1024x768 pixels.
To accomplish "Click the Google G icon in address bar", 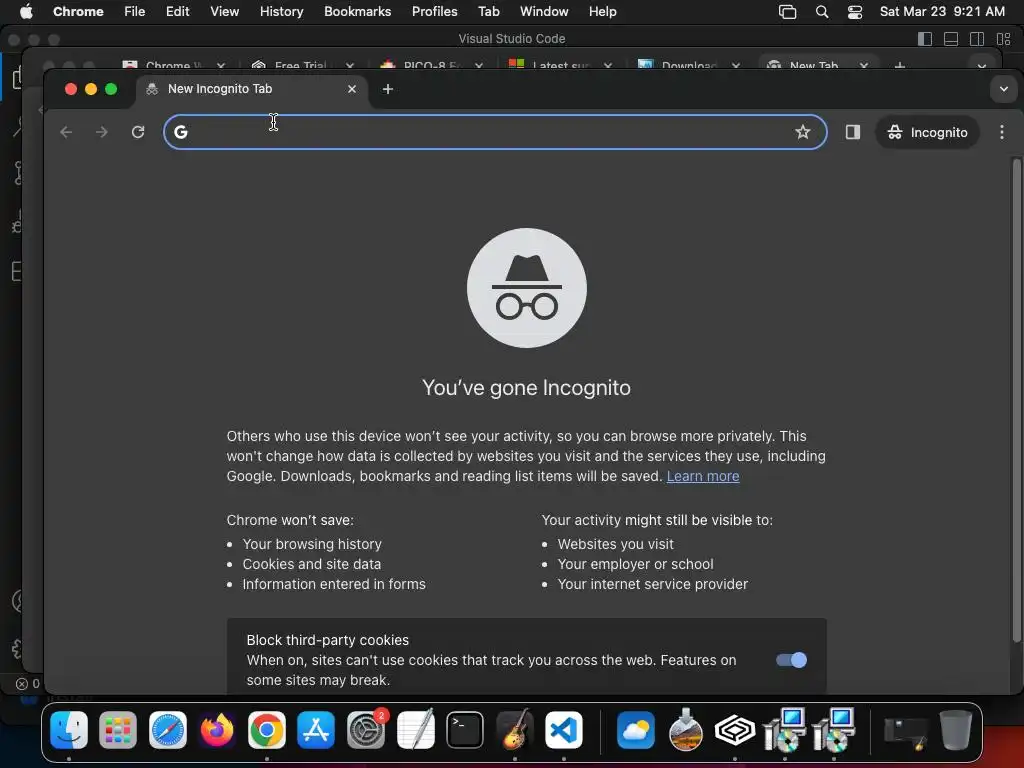I will pyautogui.click(x=181, y=132).
